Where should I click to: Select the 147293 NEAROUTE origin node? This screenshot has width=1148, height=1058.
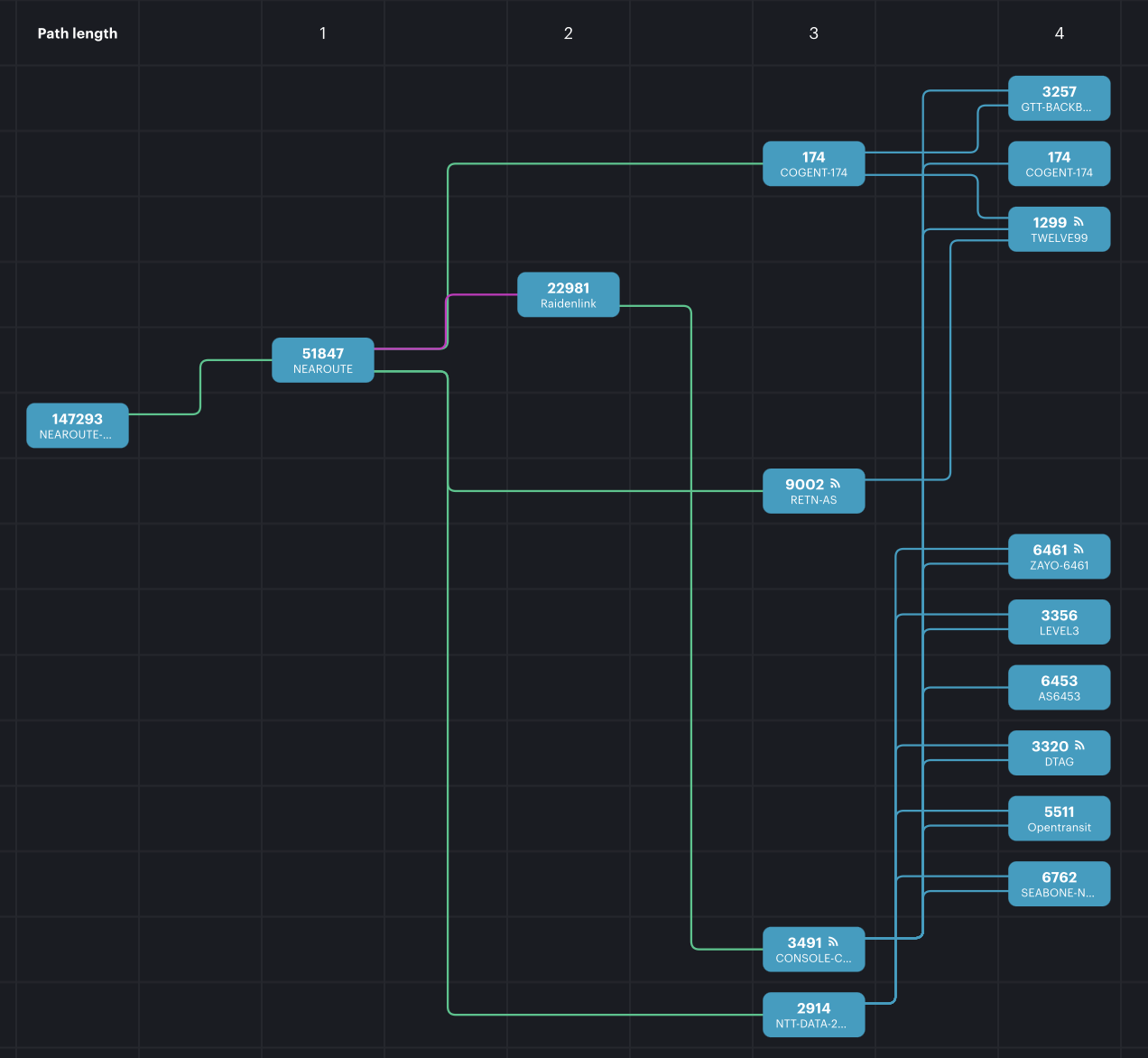[x=78, y=425]
